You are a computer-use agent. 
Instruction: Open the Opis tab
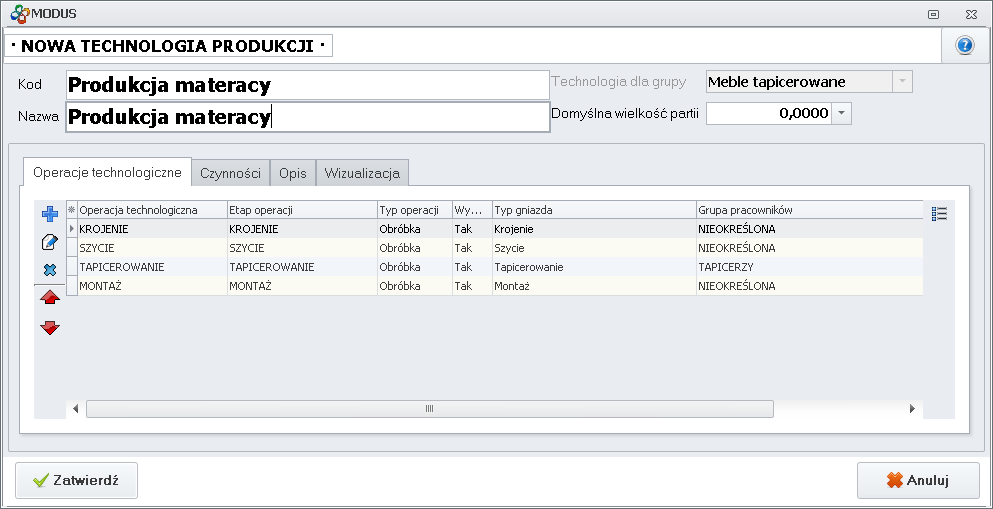click(x=293, y=173)
